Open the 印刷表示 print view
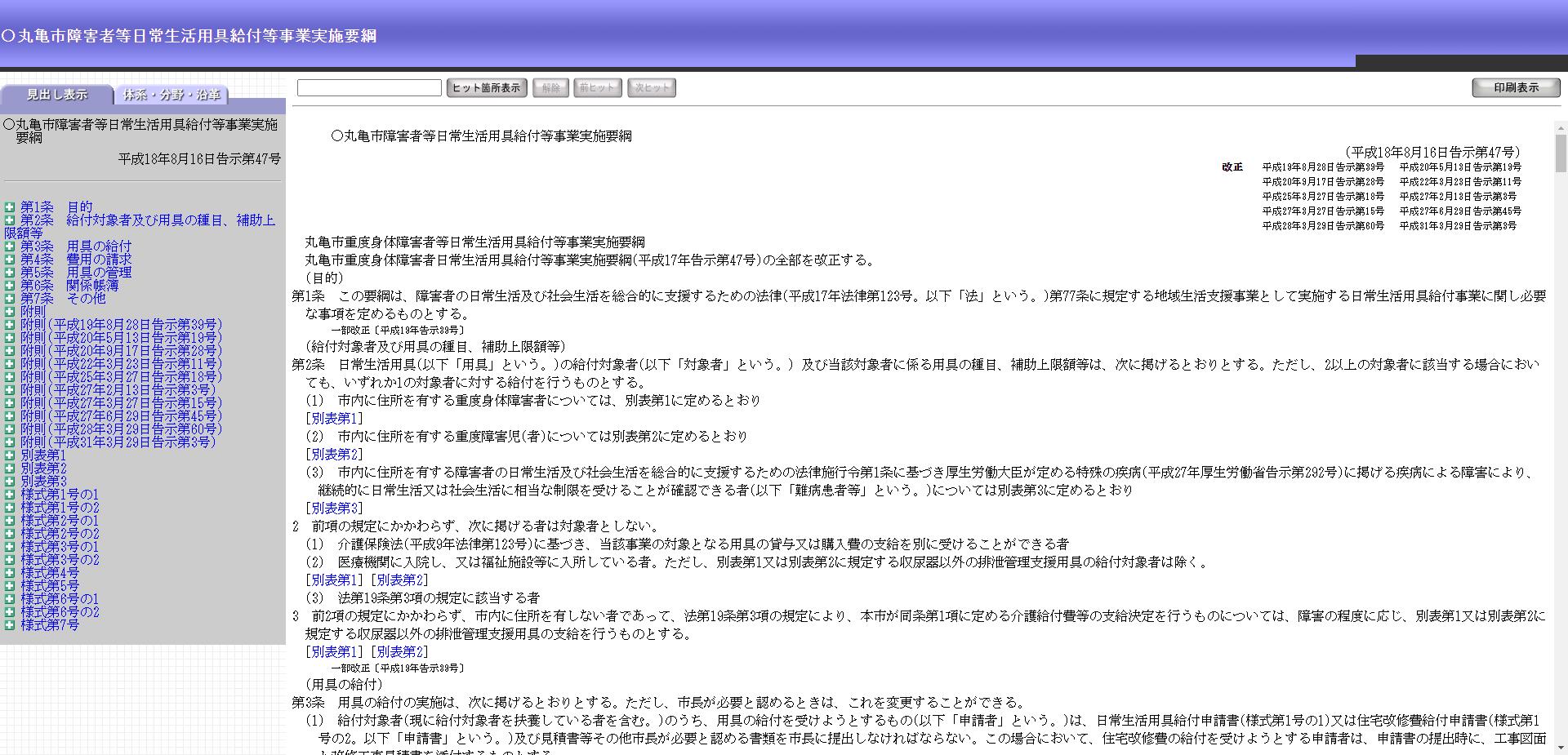 [x=1516, y=87]
